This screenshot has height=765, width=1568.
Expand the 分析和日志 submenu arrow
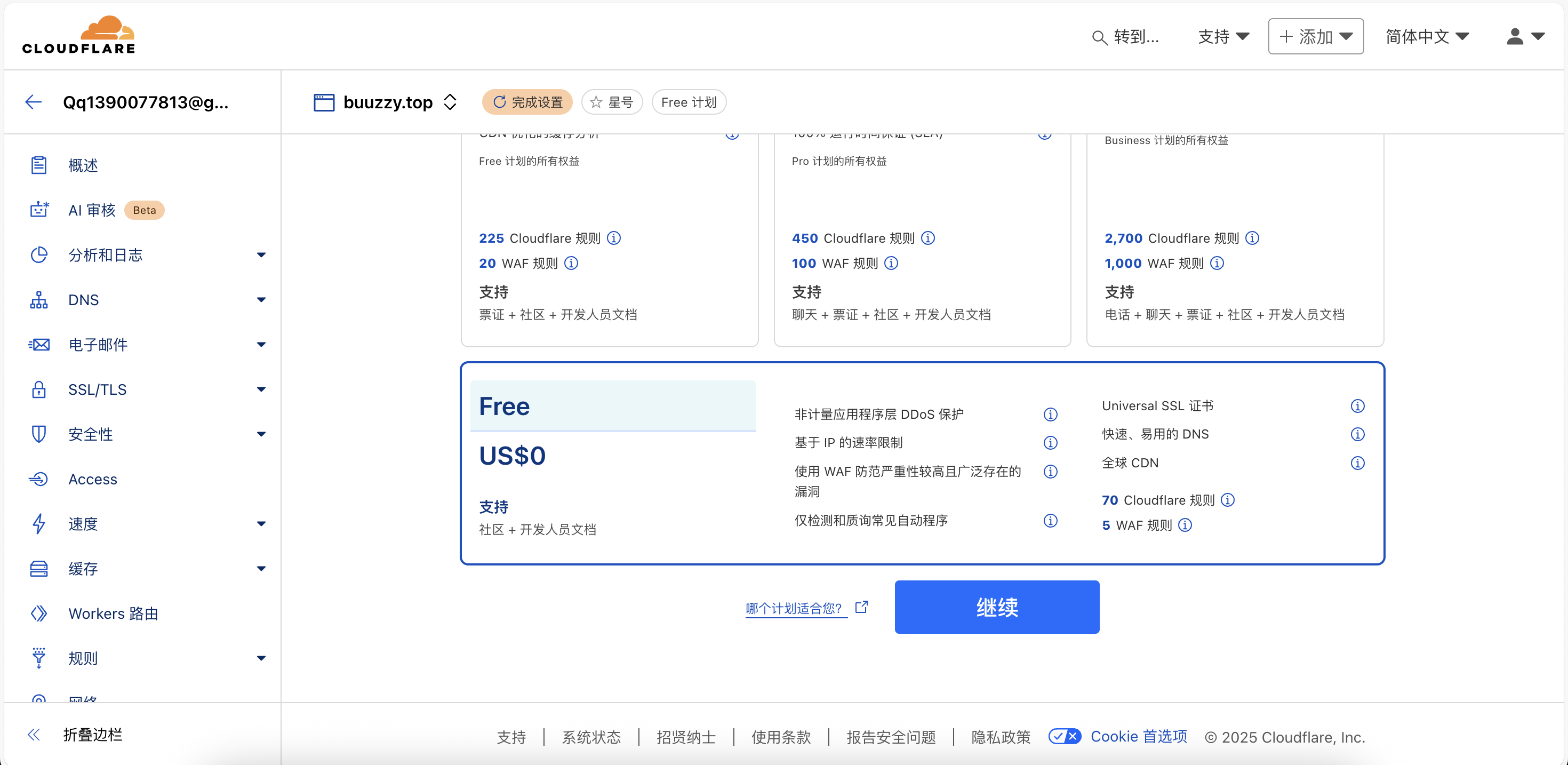tap(261, 254)
